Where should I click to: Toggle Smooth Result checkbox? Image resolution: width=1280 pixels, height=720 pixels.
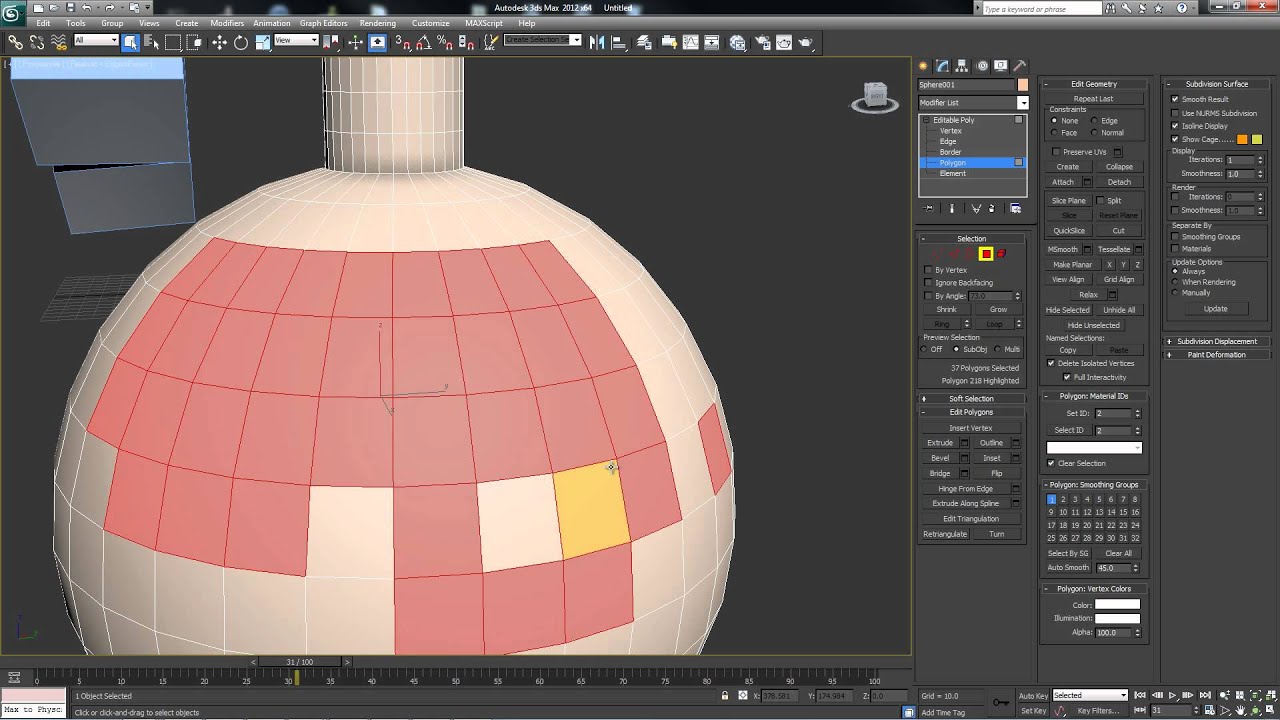pyautogui.click(x=1175, y=99)
